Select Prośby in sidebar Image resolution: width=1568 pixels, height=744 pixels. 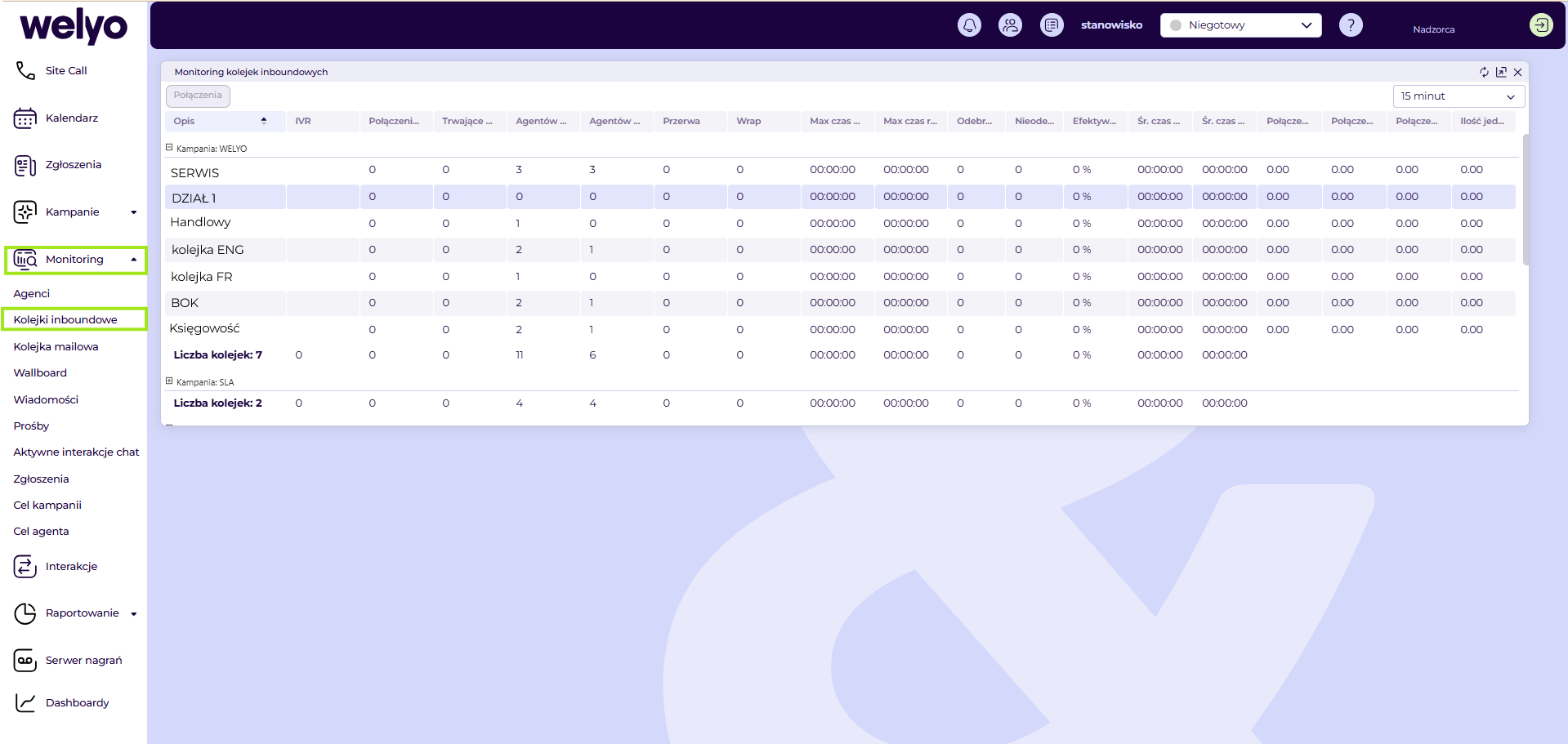tap(31, 426)
